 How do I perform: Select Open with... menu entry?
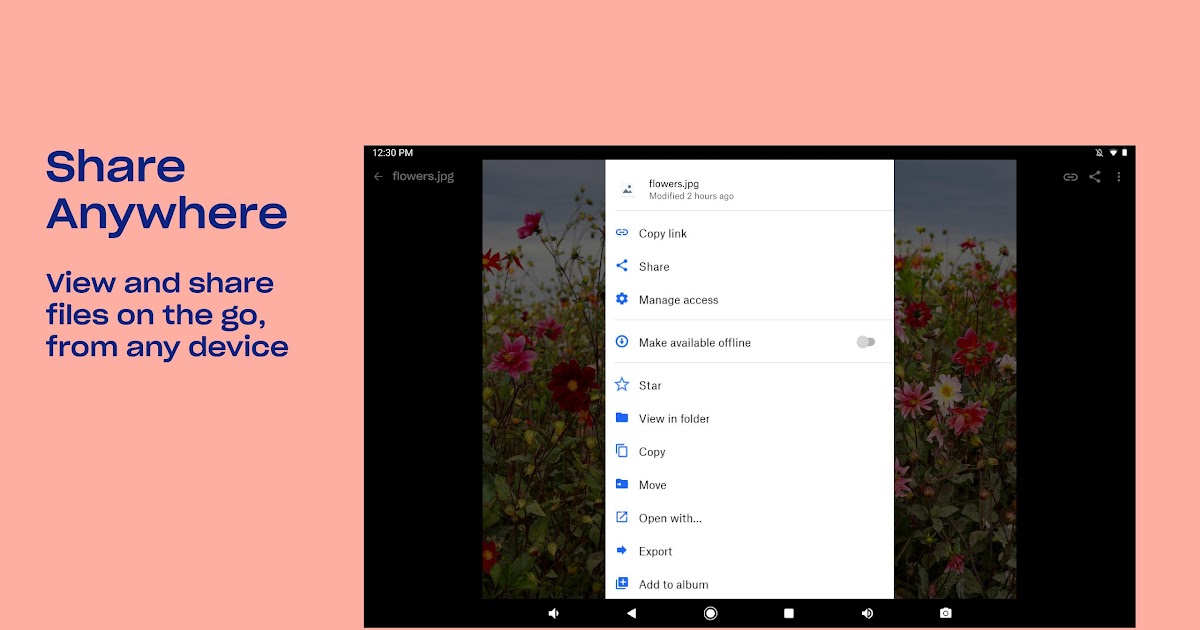point(750,518)
